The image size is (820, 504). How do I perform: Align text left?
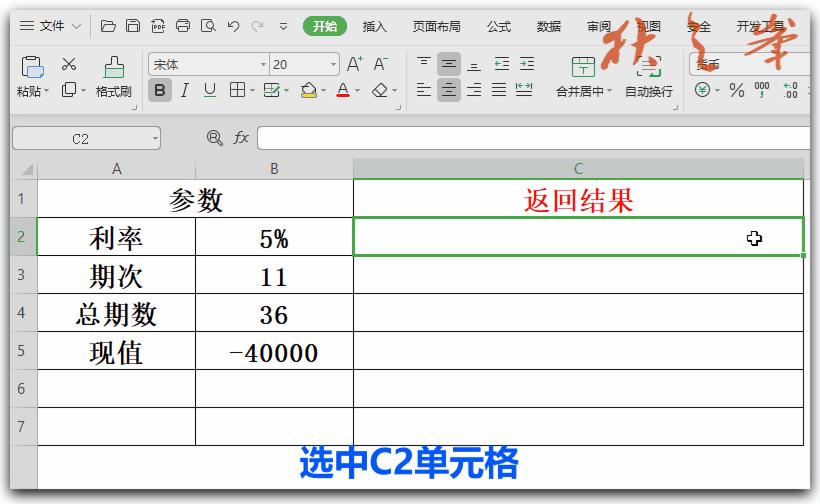pos(424,90)
